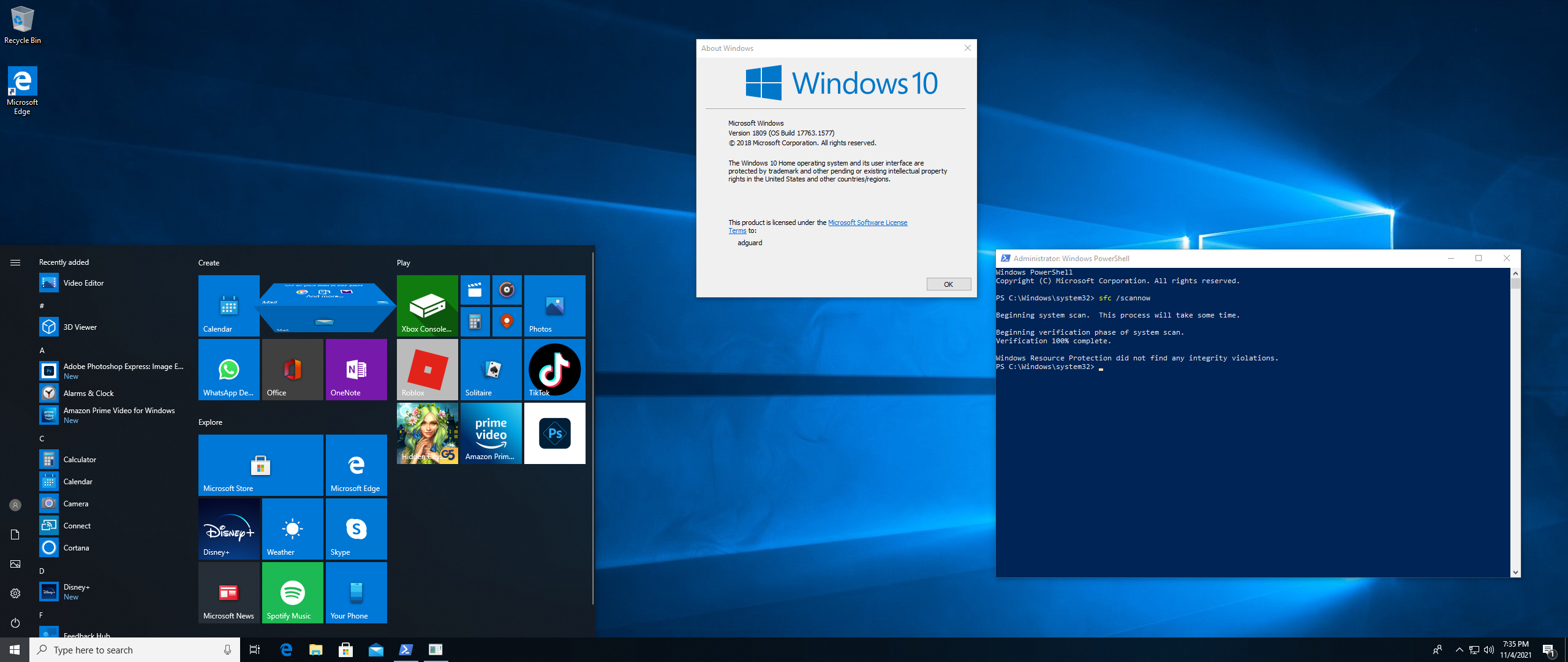Open the volume icon in system tray
1568x662 pixels.
coord(1489,650)
